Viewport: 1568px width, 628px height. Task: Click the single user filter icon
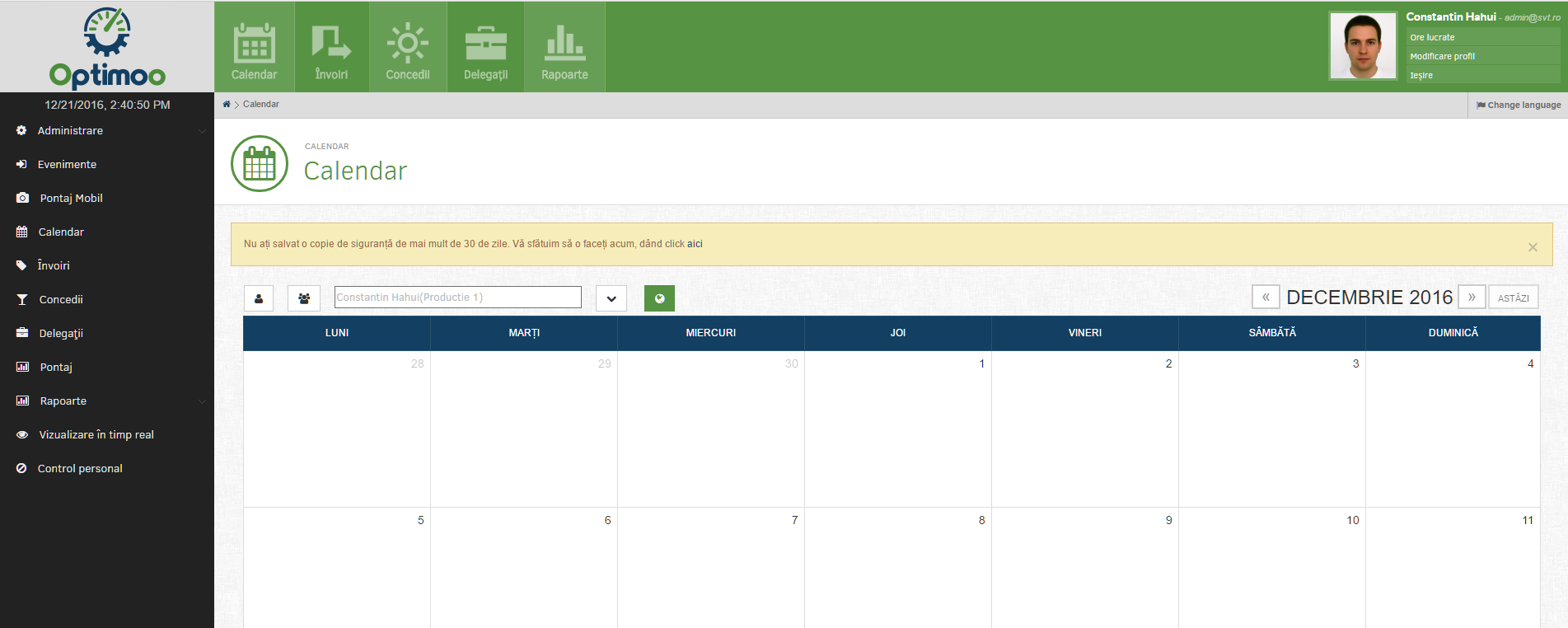click(x=259, y=298)
